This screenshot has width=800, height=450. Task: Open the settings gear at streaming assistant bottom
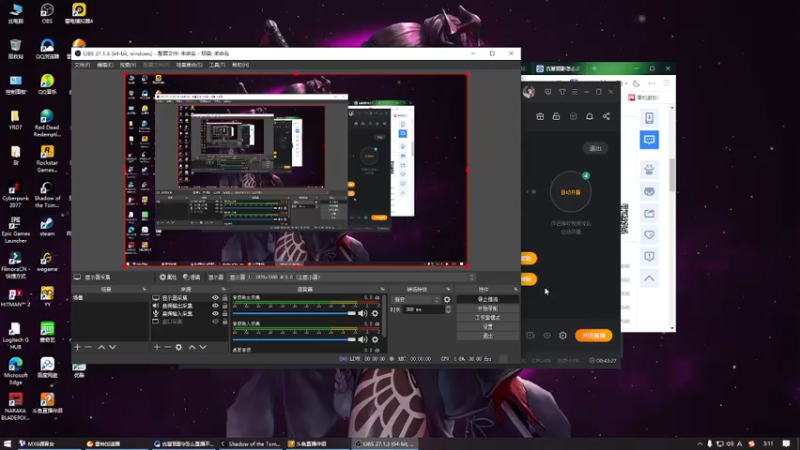(x=563, y=336)
